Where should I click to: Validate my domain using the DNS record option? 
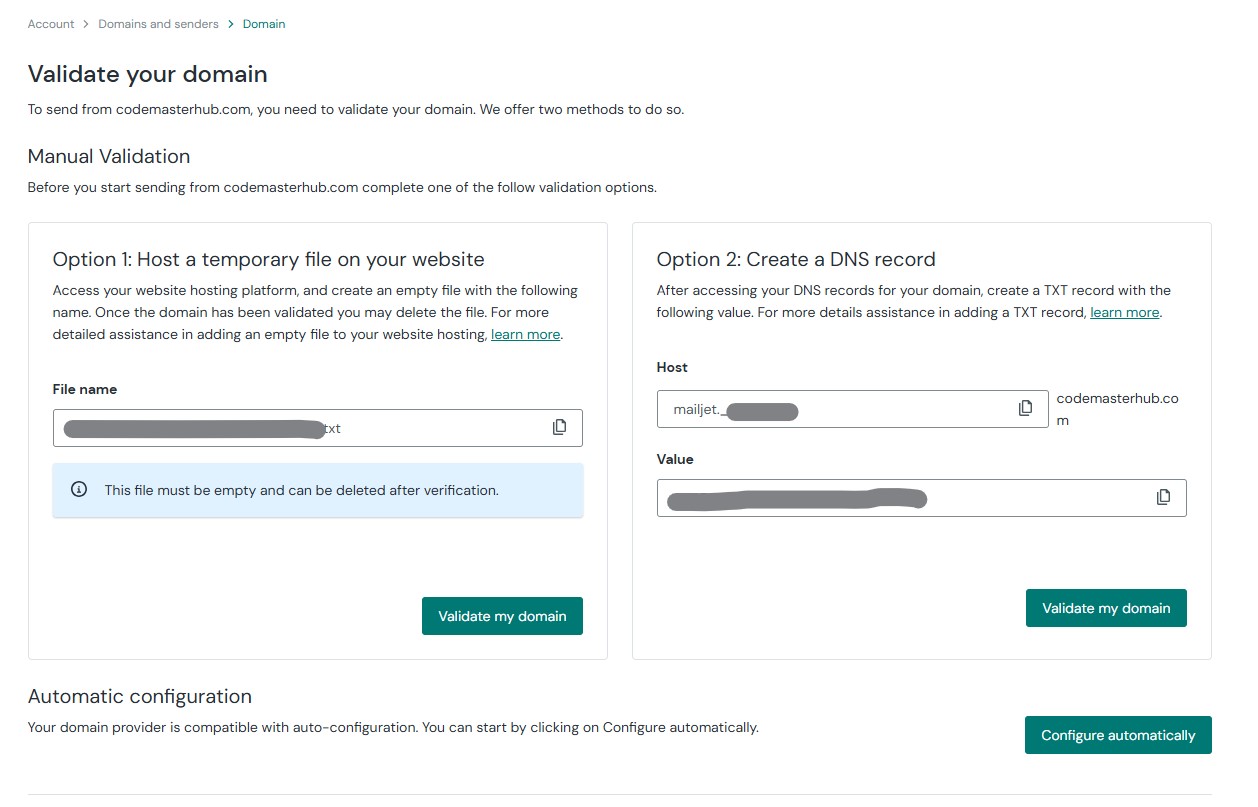coord(1105,608)
